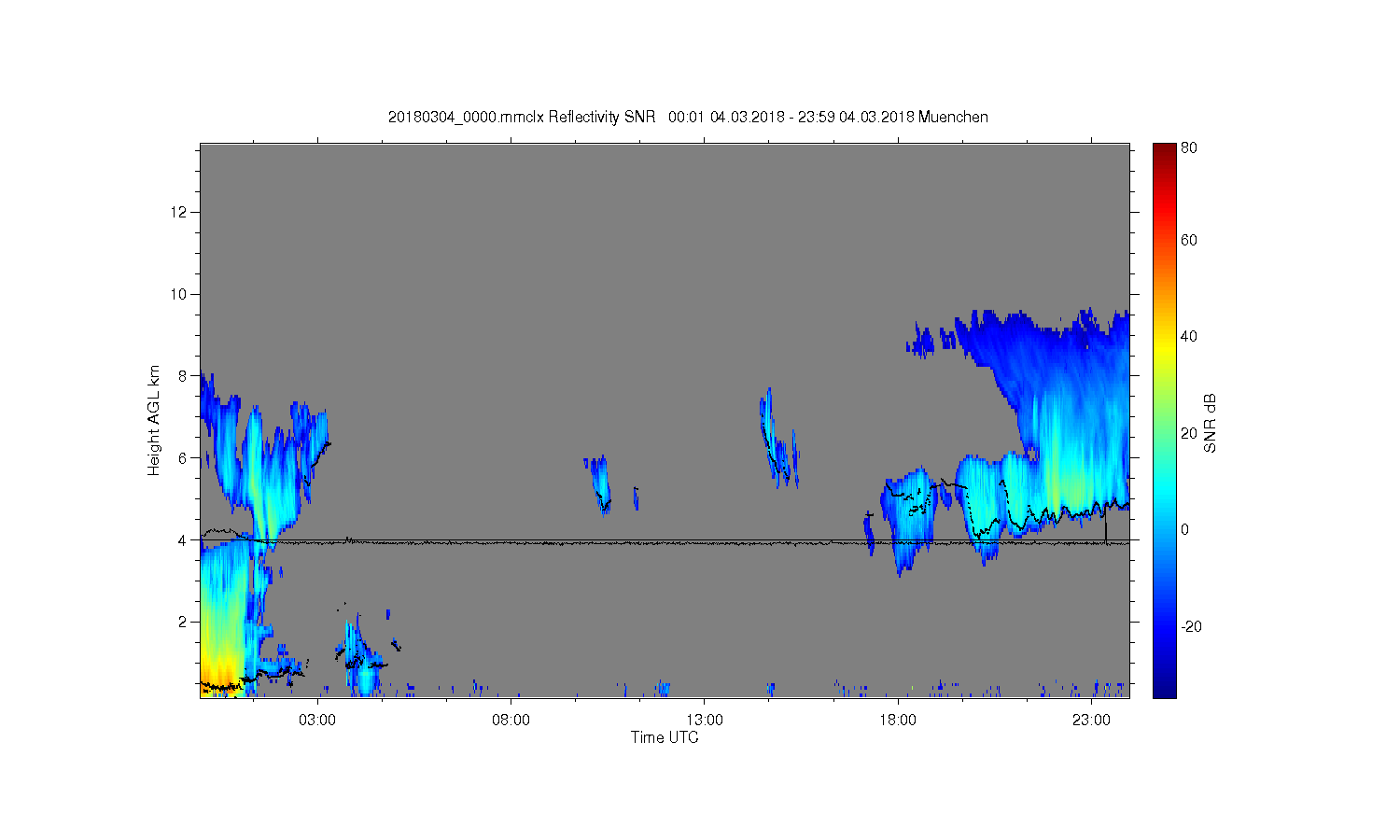
Task: Click the 23:00 time tick label
Action: tap(1091, 721)
